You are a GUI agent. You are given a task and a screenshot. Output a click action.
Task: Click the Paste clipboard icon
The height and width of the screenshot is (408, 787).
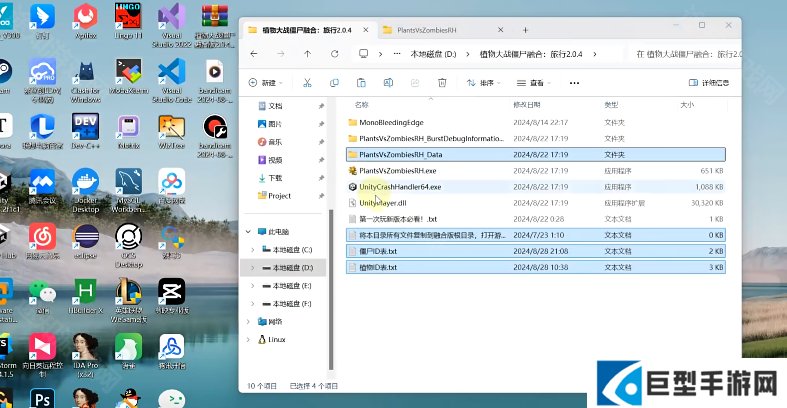[x=360, y=83]
